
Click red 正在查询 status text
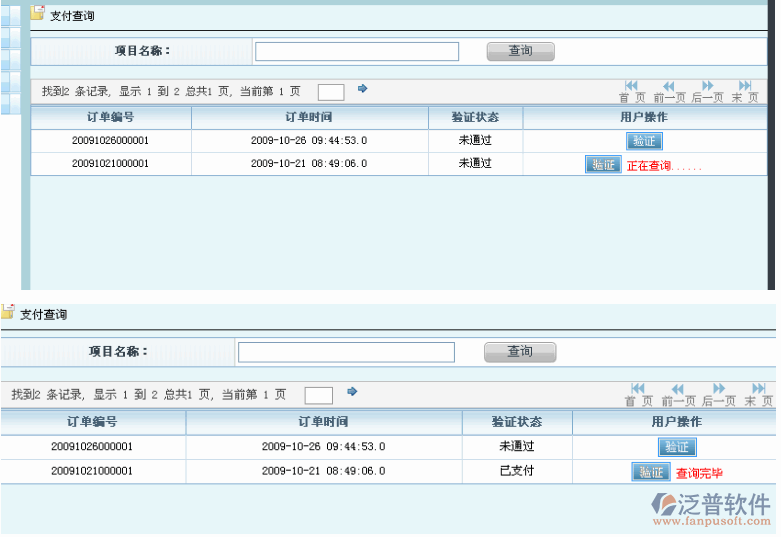pos(664,166)
